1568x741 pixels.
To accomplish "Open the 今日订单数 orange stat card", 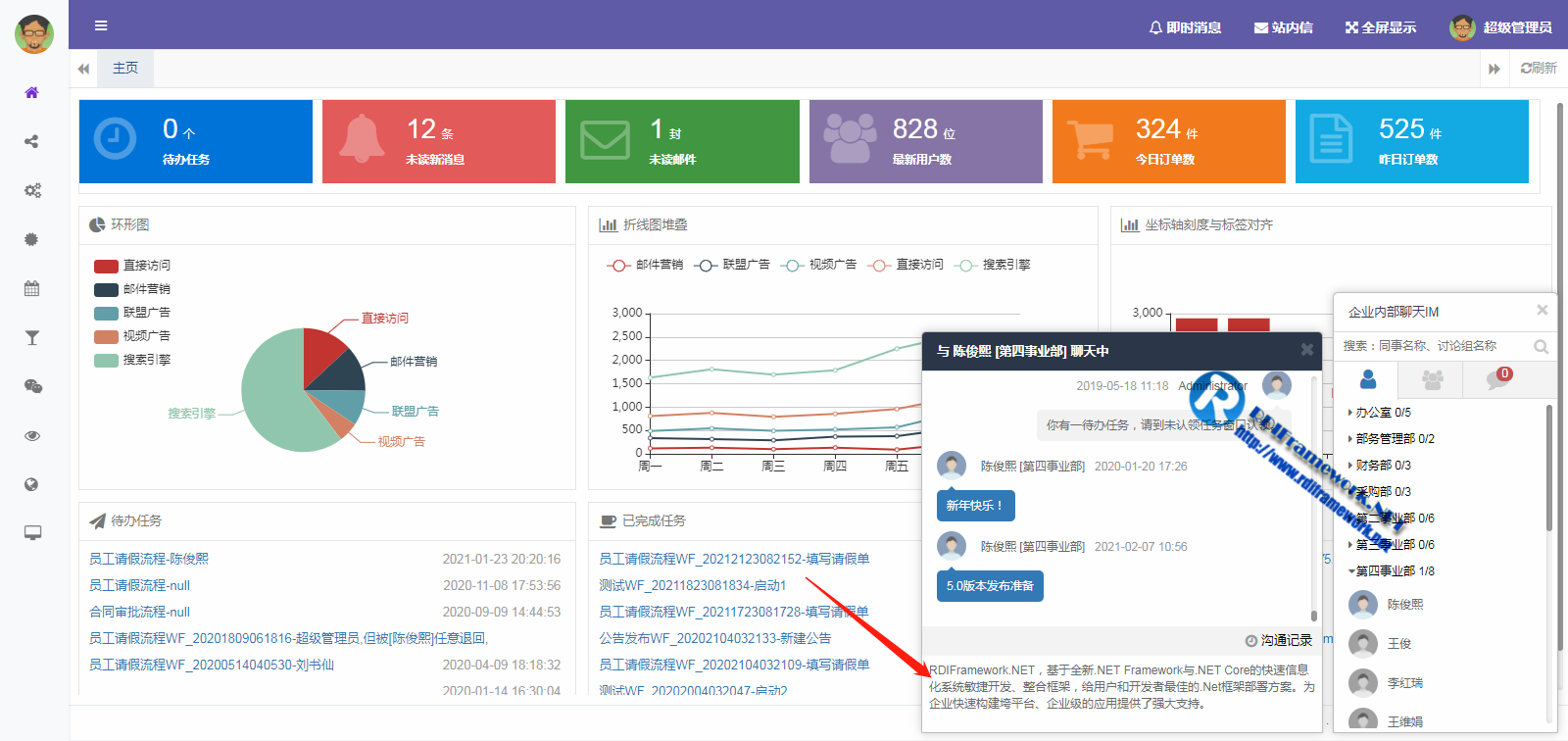I will tap(1169, 141).
